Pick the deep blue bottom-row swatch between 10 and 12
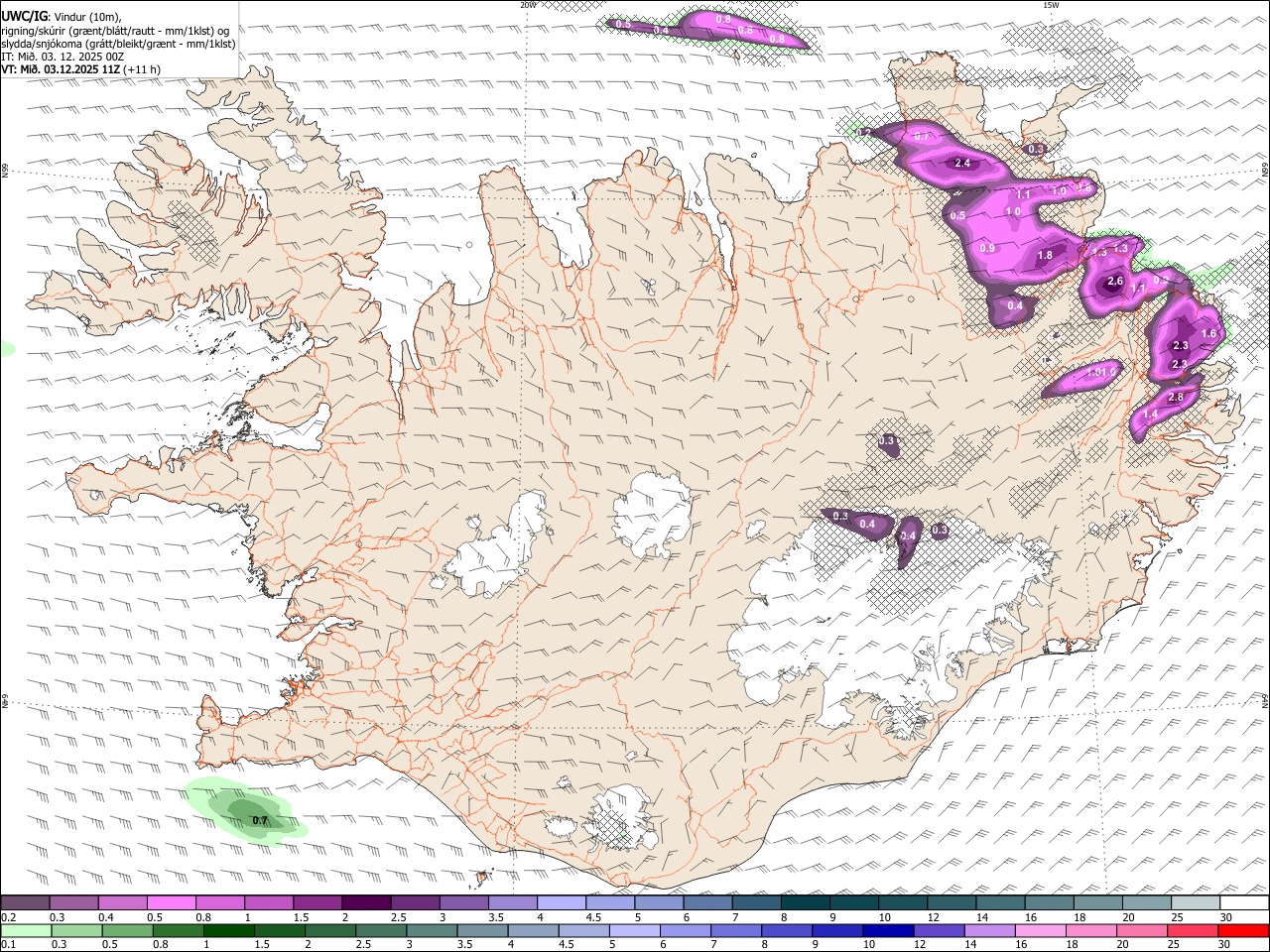Image resolution: width=1270 pixels, height=952 pixels. pos(889,930)
